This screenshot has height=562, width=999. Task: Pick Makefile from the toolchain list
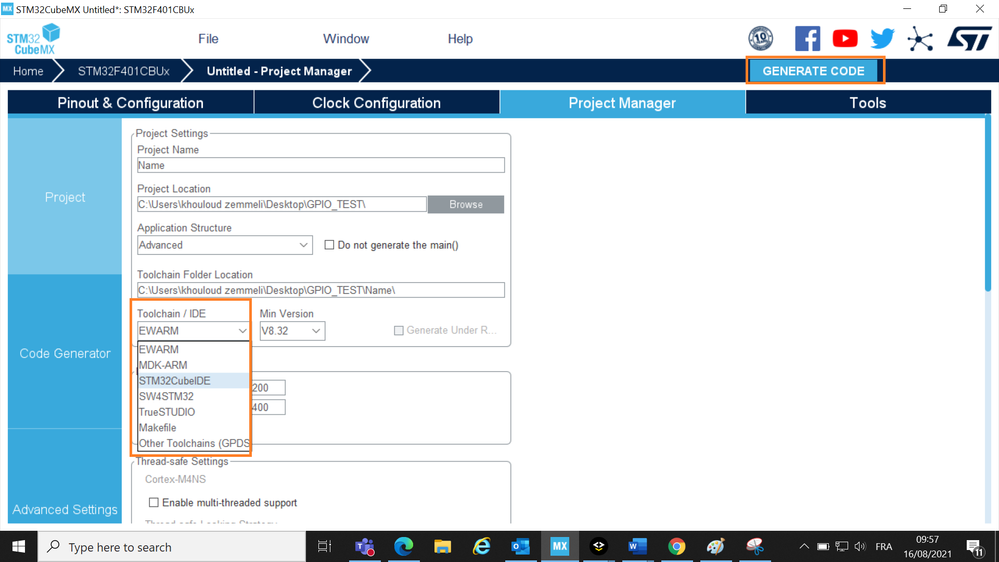(x=193, y=428)
